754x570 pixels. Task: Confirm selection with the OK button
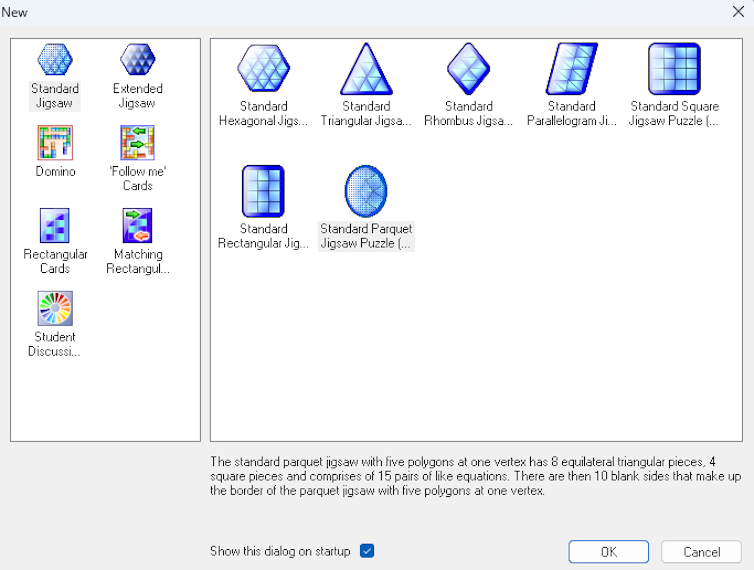(x=609, y=552)
